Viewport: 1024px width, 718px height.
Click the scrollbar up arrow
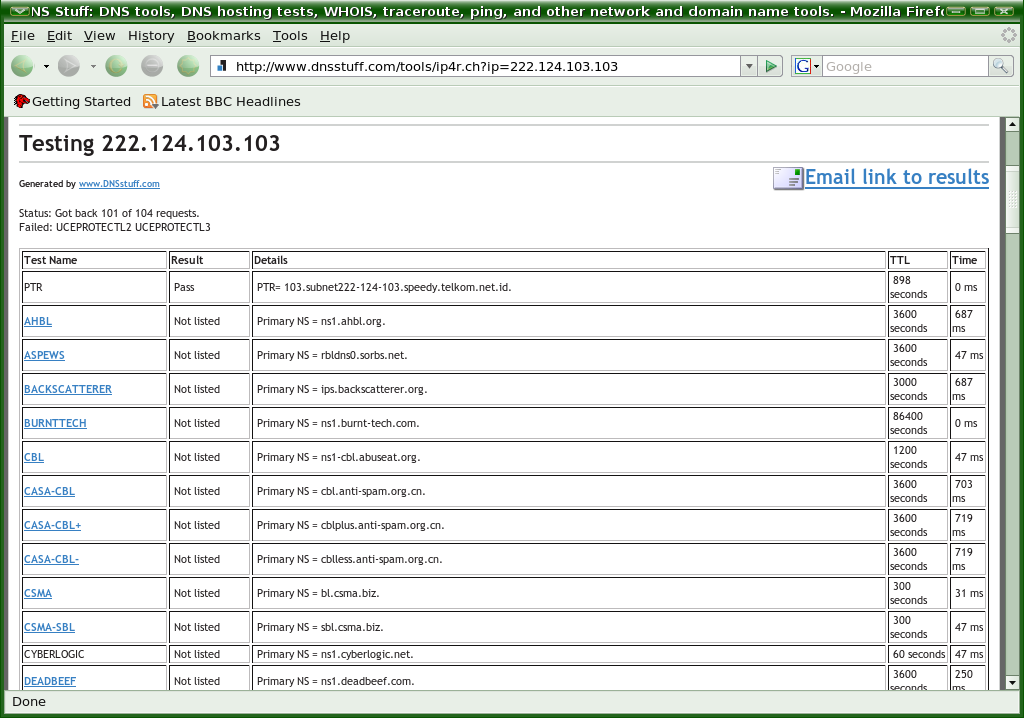pyautogui.click(x=1012, y=123)
